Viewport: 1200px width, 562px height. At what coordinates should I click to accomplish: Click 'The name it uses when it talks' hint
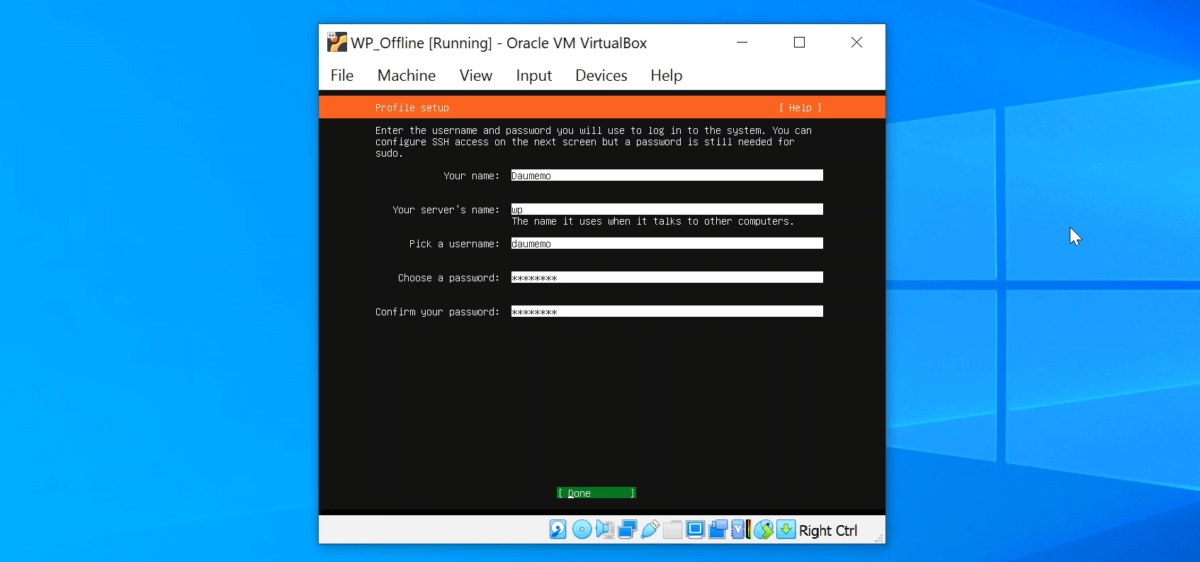tap(653, 221)
